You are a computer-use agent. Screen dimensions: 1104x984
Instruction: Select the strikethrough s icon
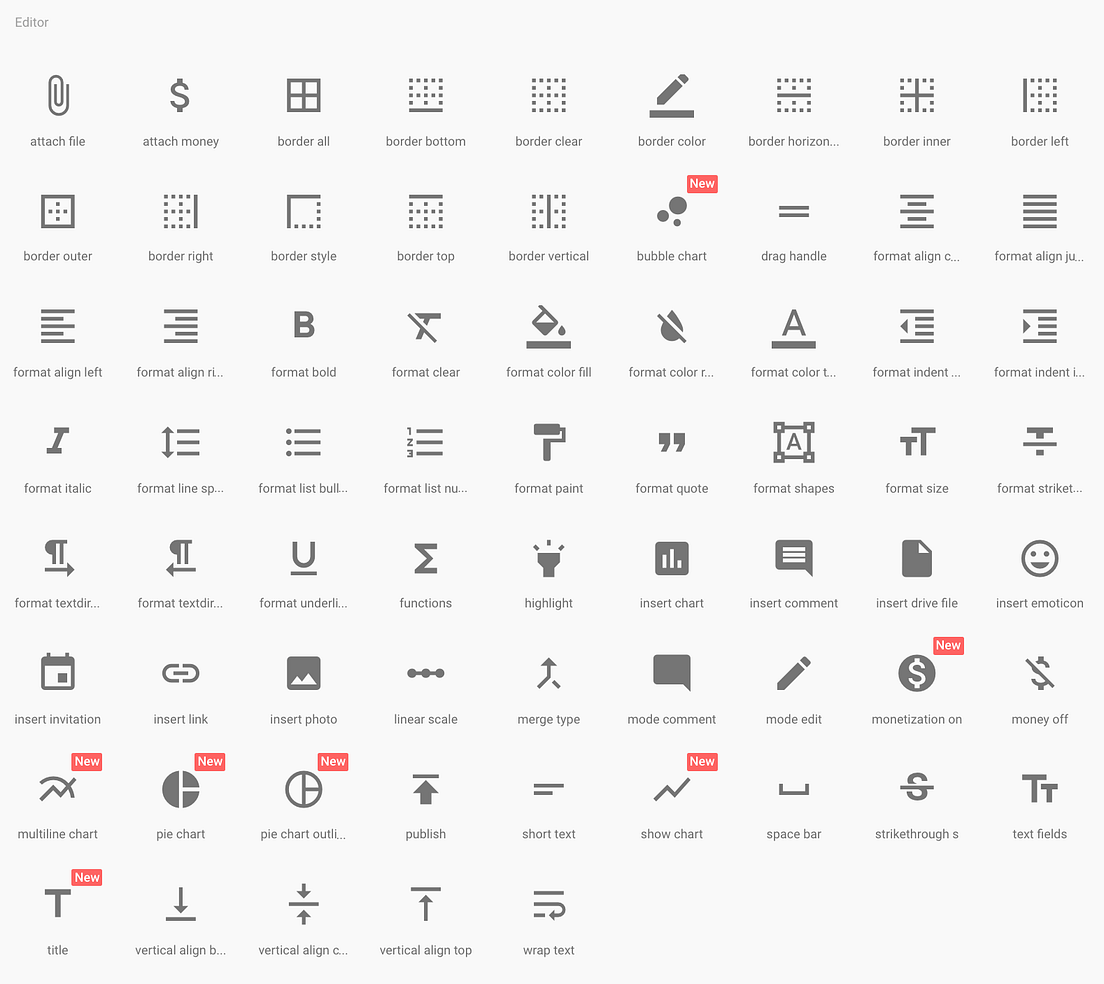[x=917, y=789]
